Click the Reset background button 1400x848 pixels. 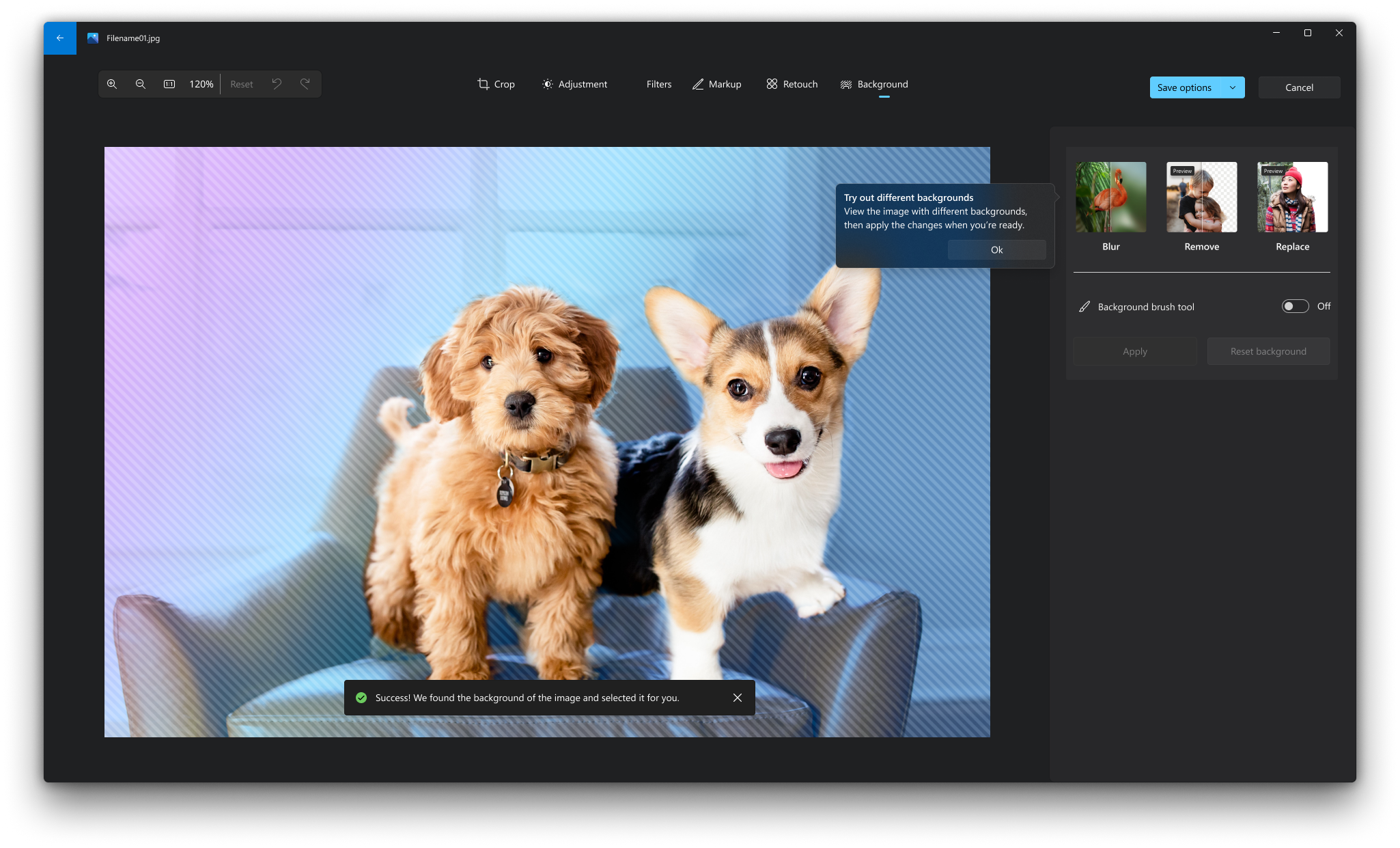(1267, 351)
